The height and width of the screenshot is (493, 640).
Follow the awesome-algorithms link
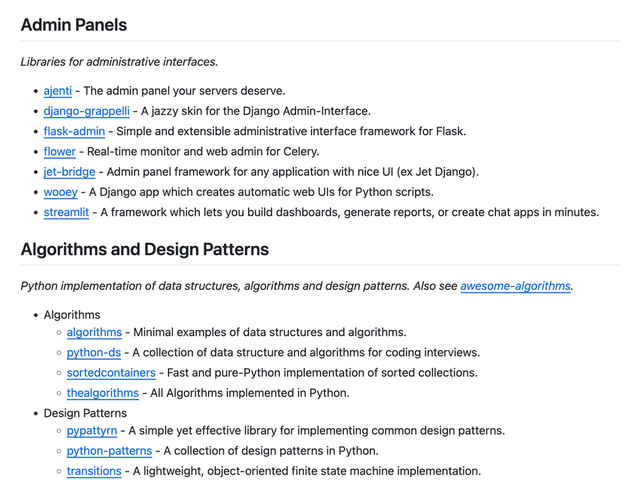(x=515, y=286)
